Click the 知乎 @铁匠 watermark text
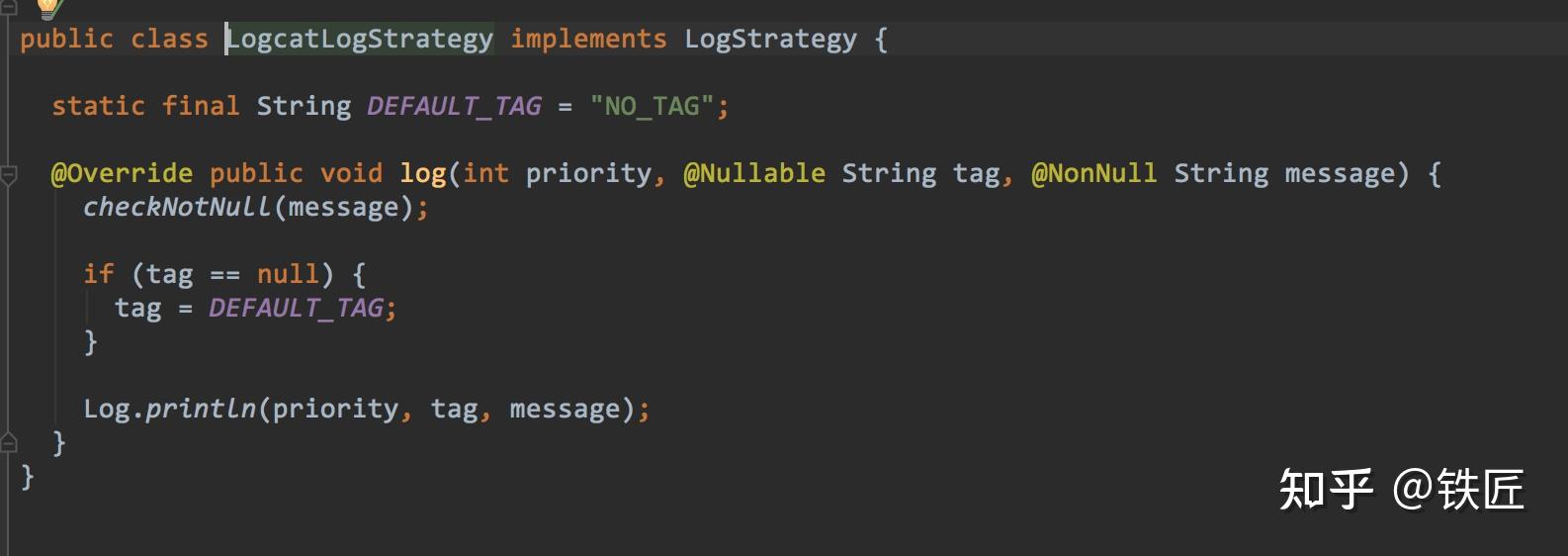Screen dimensions: 1568x556 click(x=1402, y=489)
